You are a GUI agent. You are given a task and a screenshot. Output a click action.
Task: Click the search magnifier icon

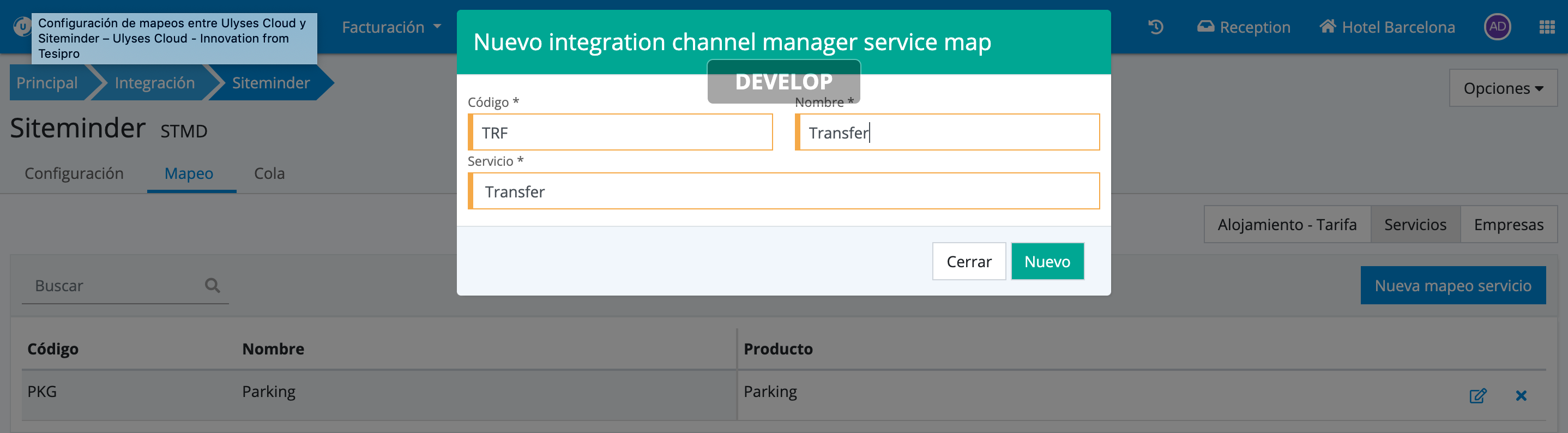coord(212,285)
